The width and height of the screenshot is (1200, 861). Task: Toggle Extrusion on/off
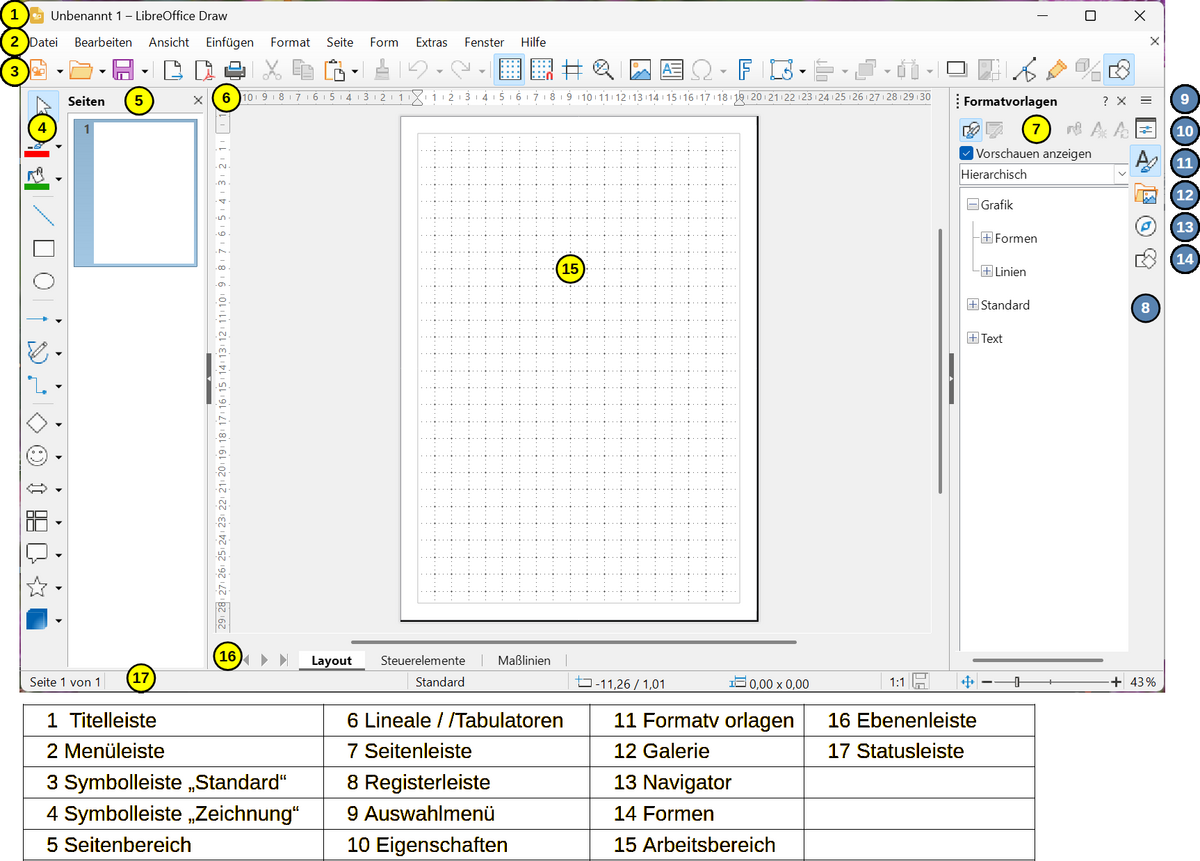tap(1088, 70)
